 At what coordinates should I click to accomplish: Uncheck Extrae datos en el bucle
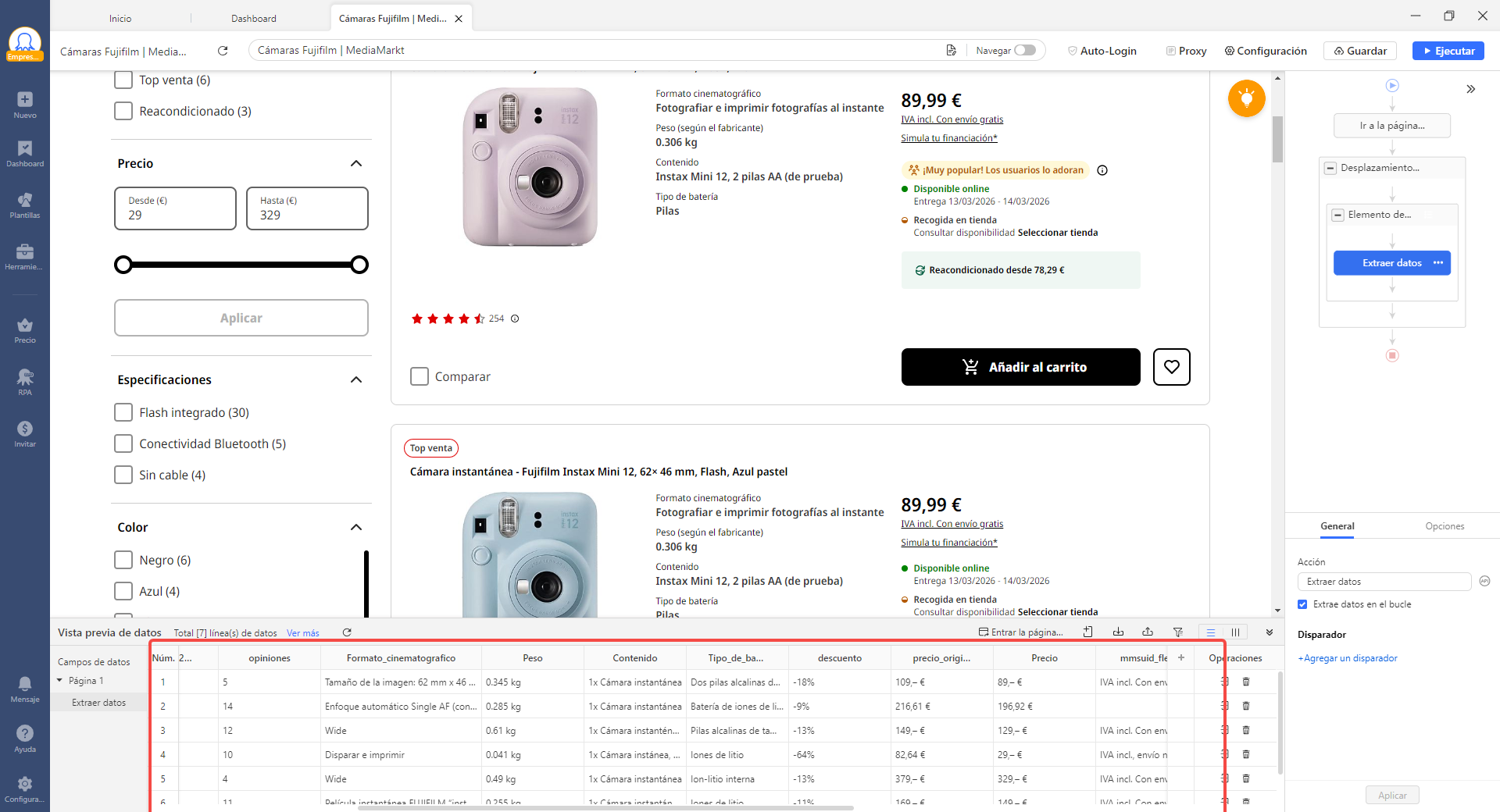(1302, 604)
